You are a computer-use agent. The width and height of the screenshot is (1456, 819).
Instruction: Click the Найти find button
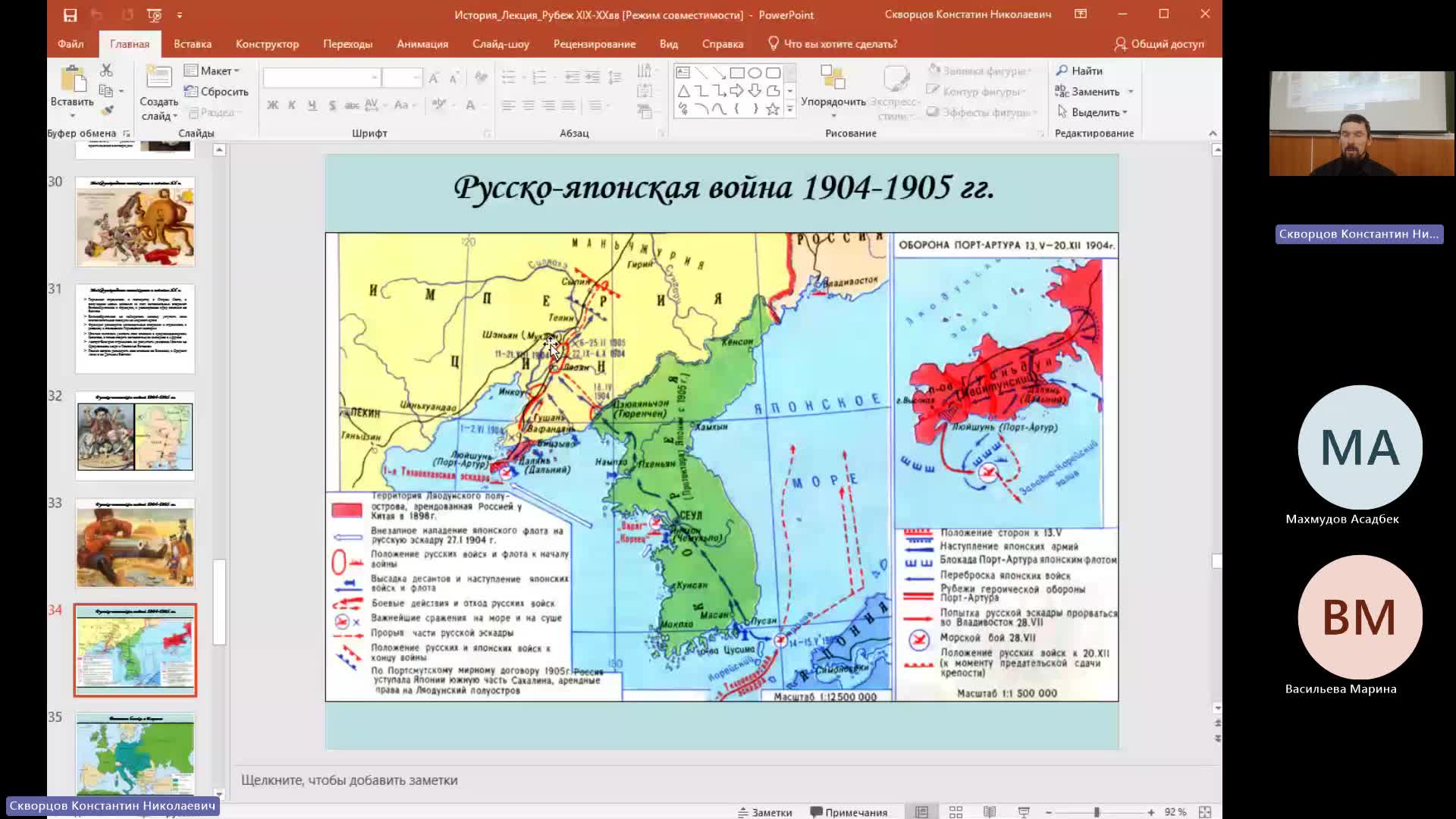[1079, 71]
